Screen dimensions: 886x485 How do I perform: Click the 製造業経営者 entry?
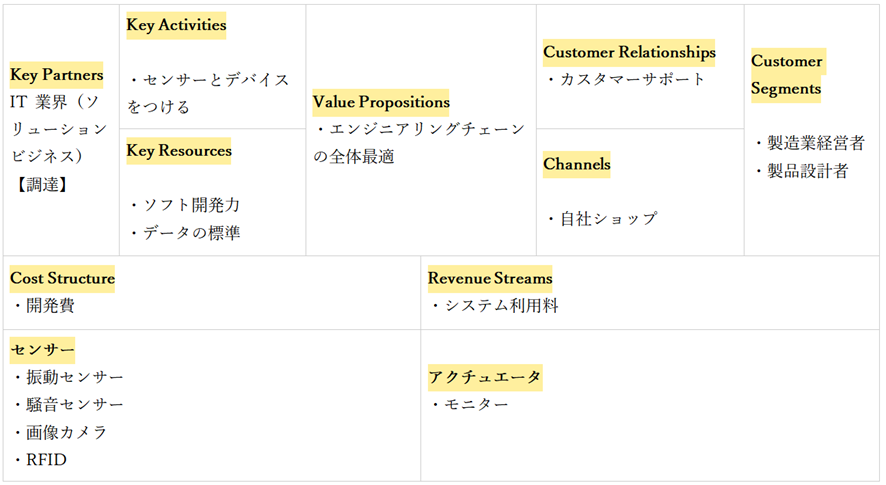(x=815, y=143)
